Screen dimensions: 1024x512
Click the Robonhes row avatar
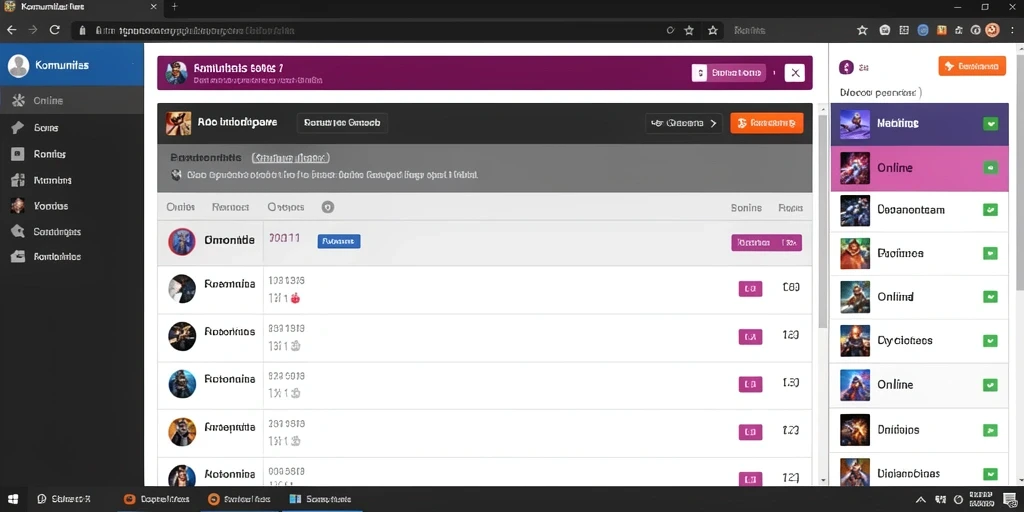click(x=182, y=336)
